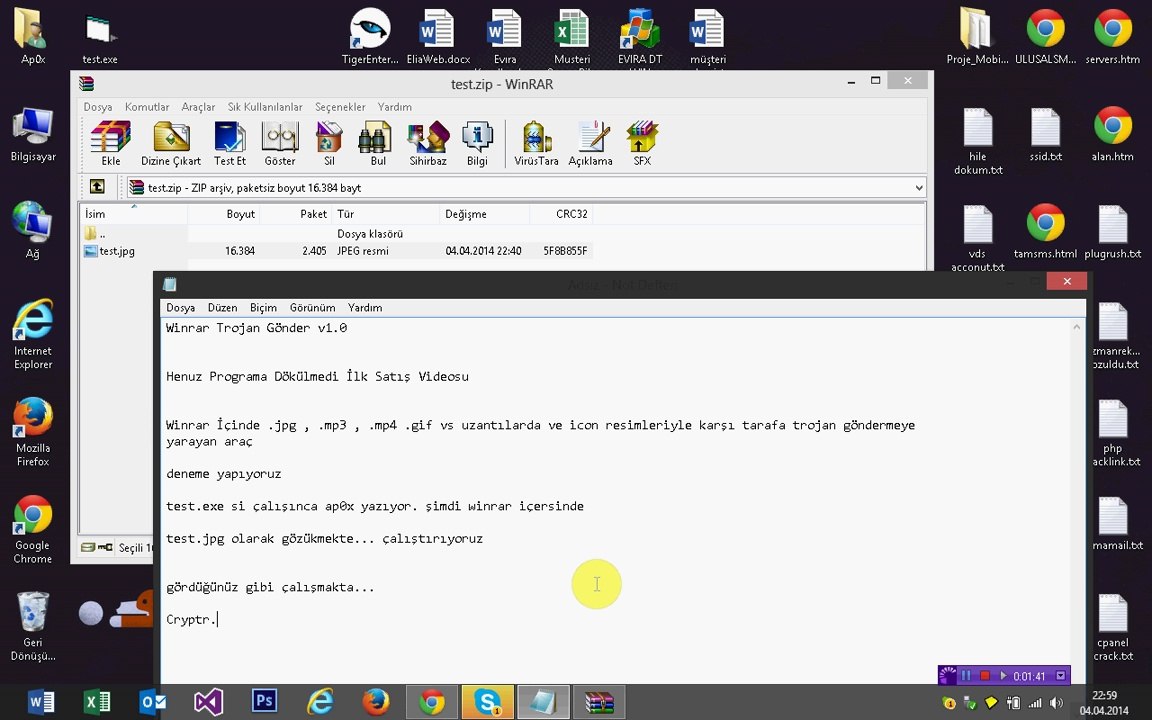Click the Açıklama (Comment) icon in WinRAR

coord(591,143)
